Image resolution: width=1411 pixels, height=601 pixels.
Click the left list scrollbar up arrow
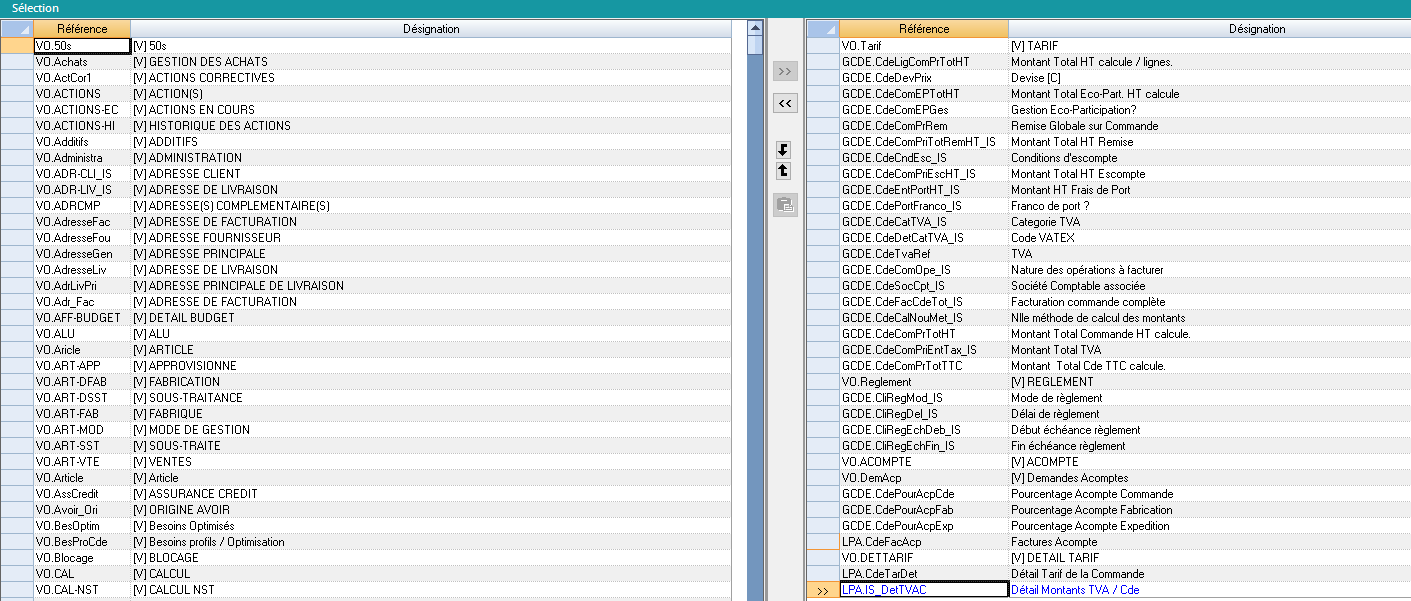(755, 29)
